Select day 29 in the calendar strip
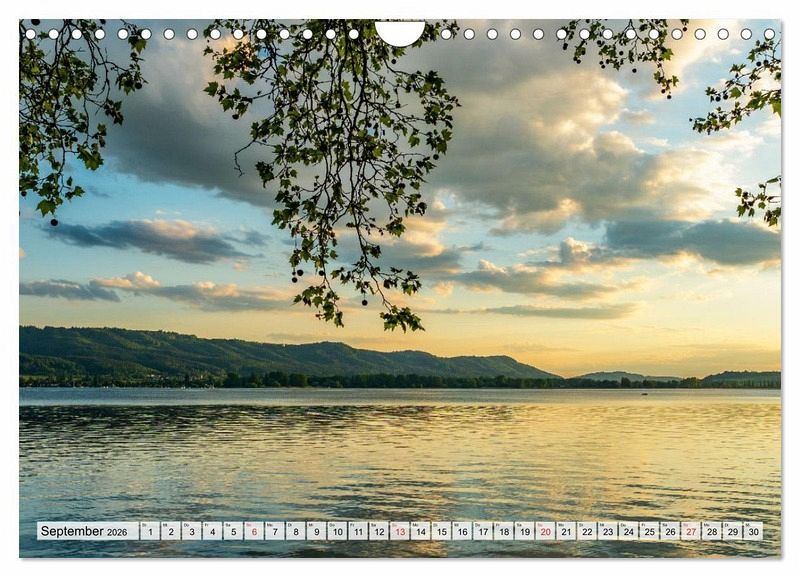Viewport: 800px width, 577px height. point(733,531)
